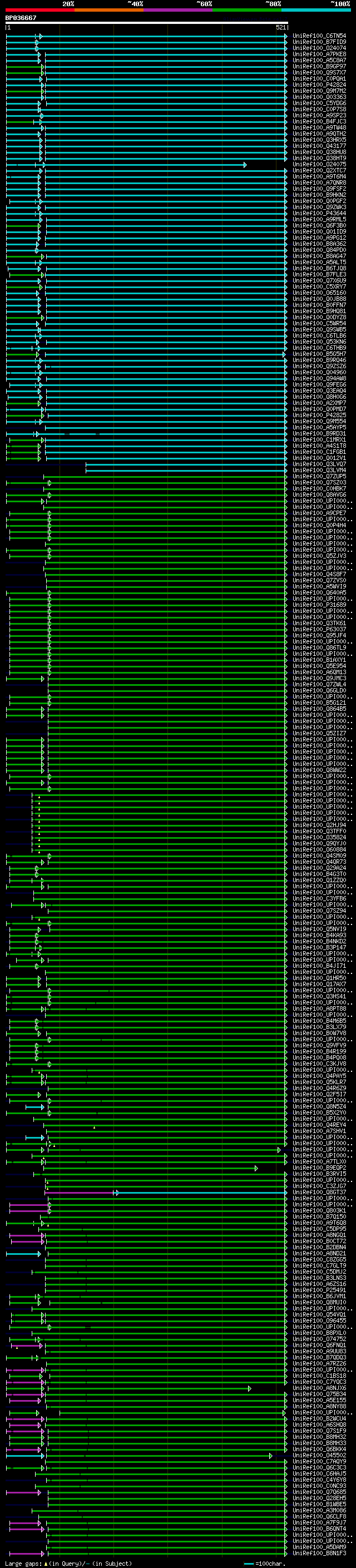The width and height of the screenshot is (356, 1568).
Task: Select the UniRef100_Q04960 label
Action: click(319, 373)
